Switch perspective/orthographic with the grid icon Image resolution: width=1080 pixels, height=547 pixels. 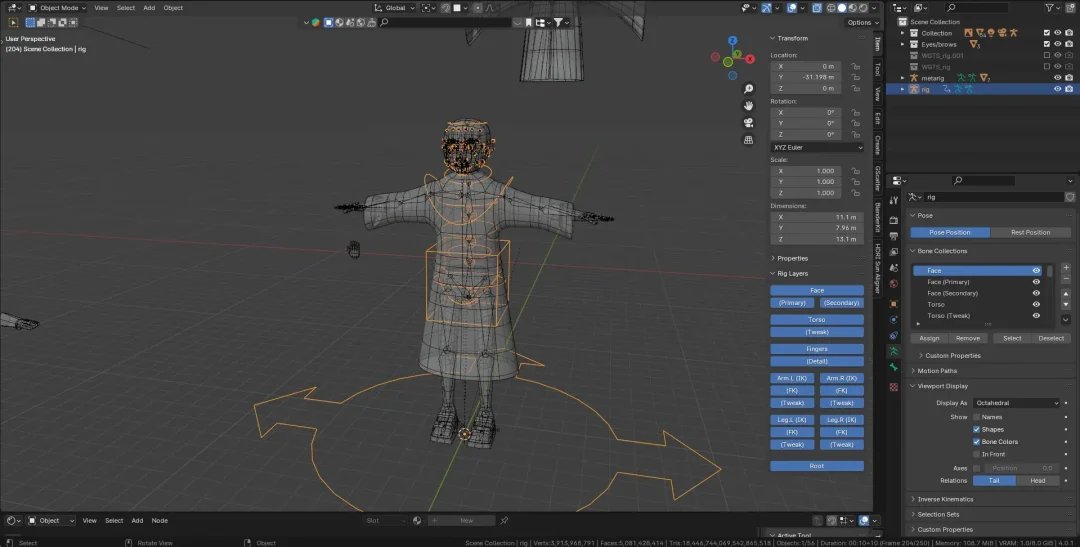(x=748, y=139)
